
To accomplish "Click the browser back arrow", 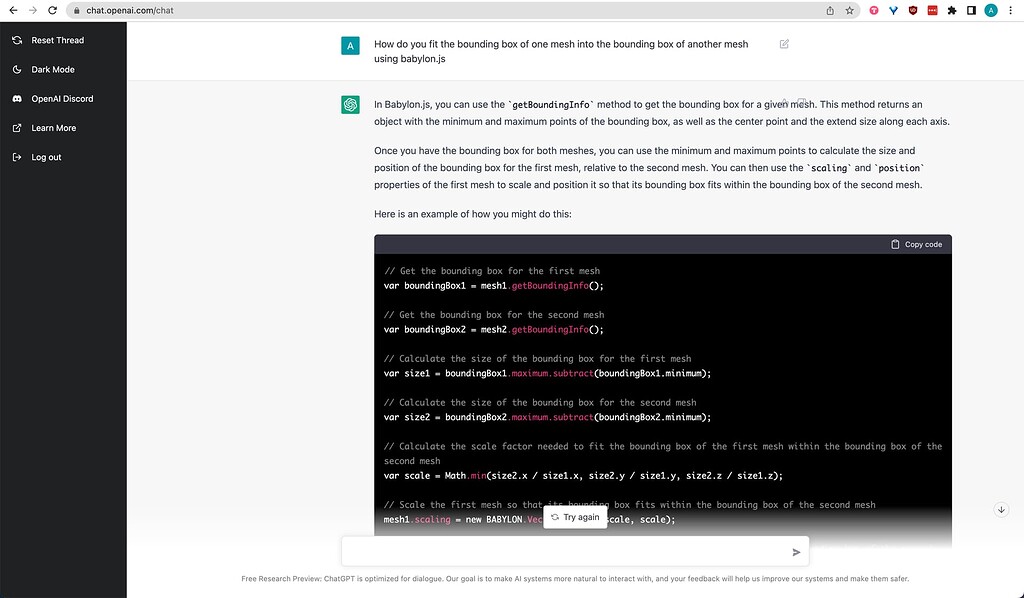I will coord(13,10).
